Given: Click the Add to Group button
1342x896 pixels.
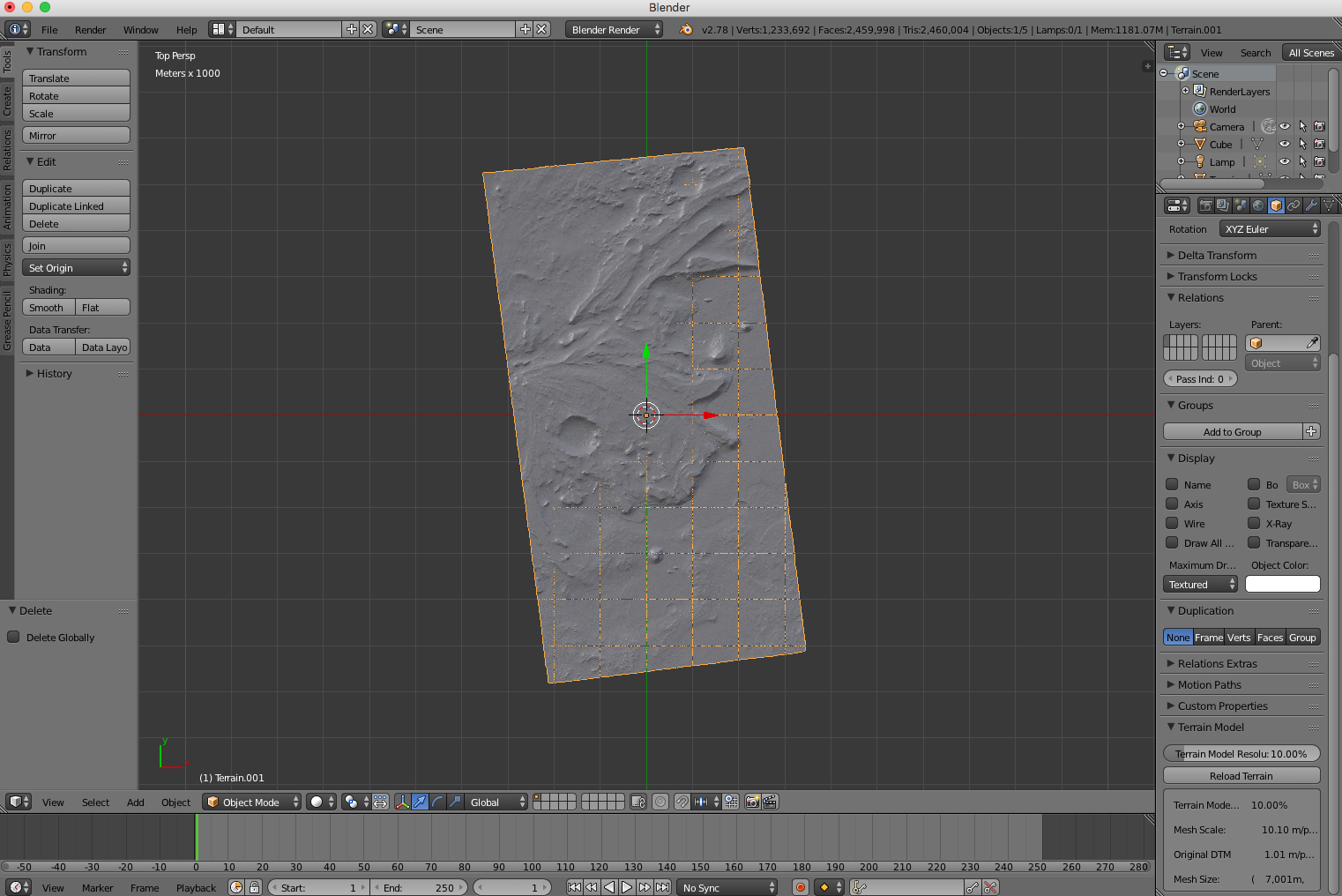Looking at the screenshot, I should click(x=1233, y=431).
